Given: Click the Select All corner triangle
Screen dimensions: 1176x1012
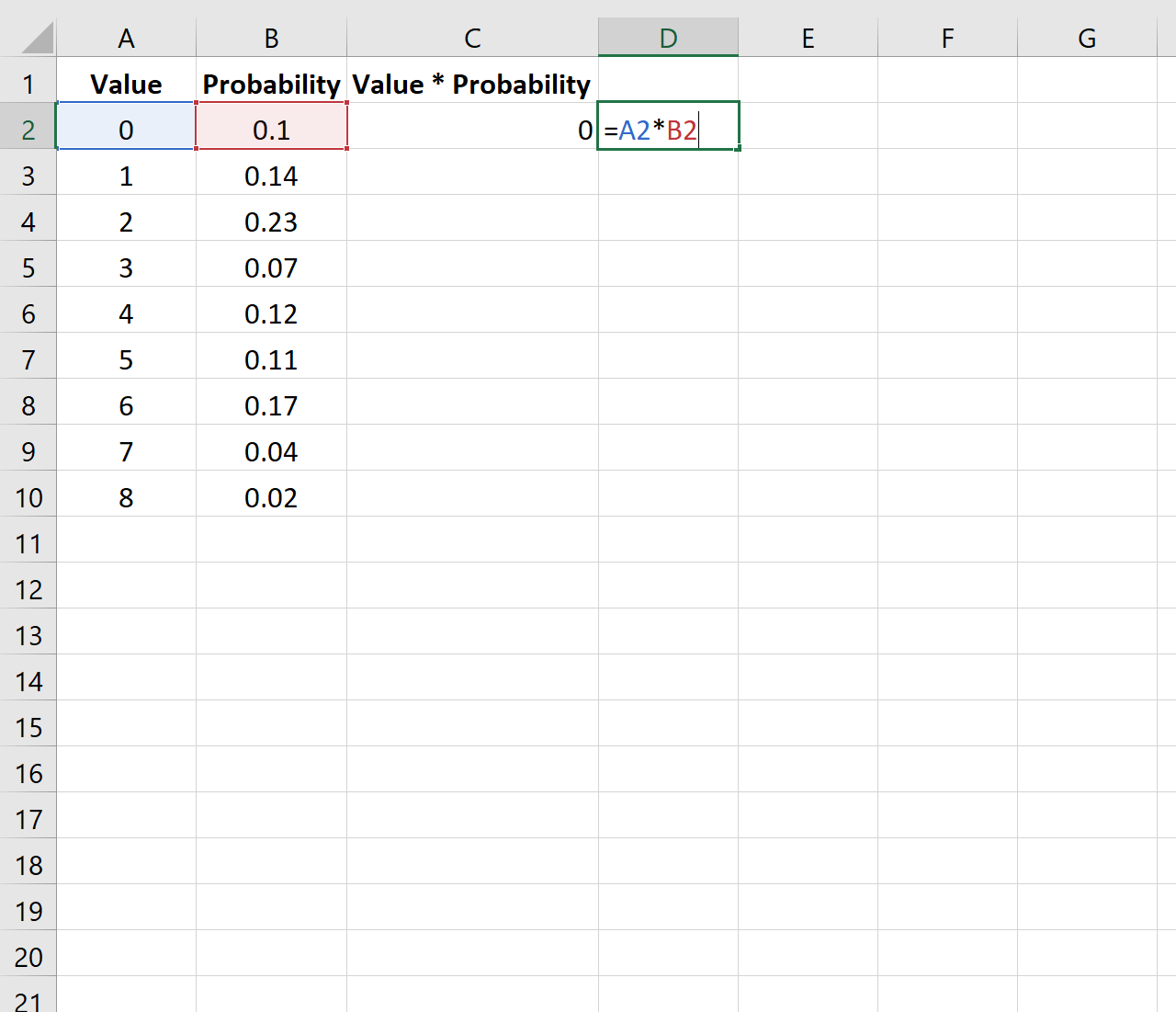Looking at the screenshot, I should (35, 38).
